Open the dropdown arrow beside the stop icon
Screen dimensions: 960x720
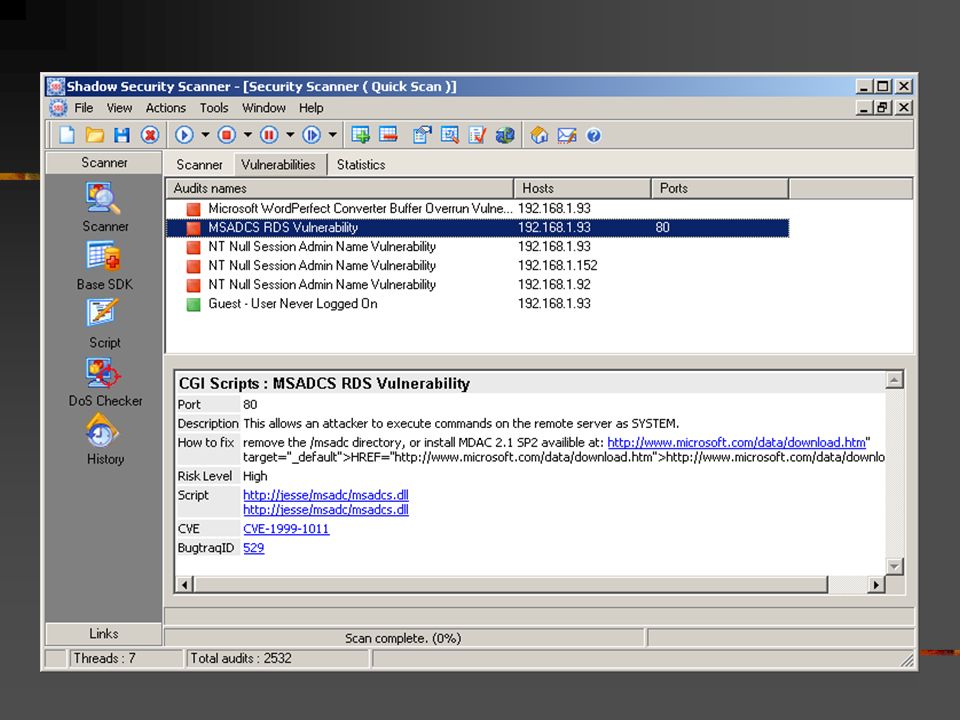(x=247, y=135)
